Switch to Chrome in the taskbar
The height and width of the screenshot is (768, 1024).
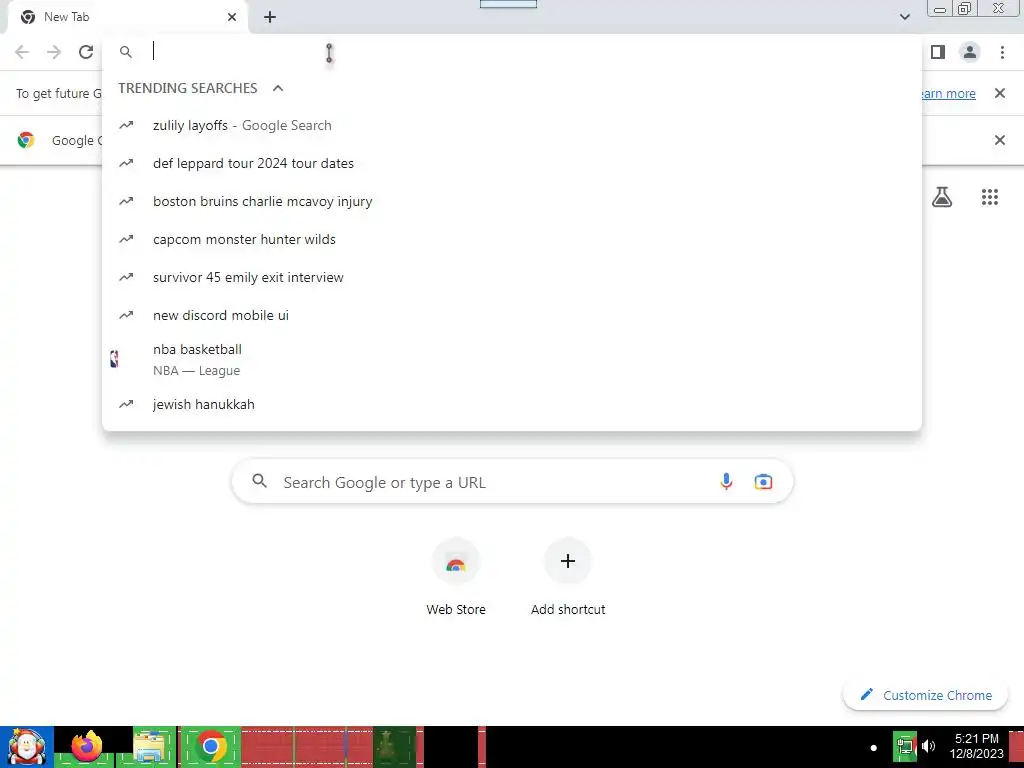click(210, 747)
